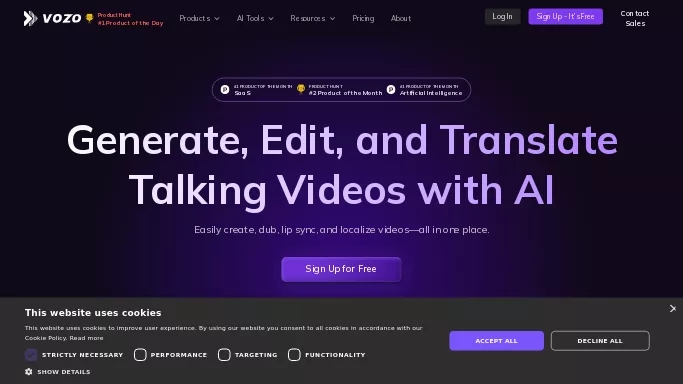The width and height of the screenshot is (683, 384).
Task: Expand the Resources dropdown menu
Action: point(312,18)
